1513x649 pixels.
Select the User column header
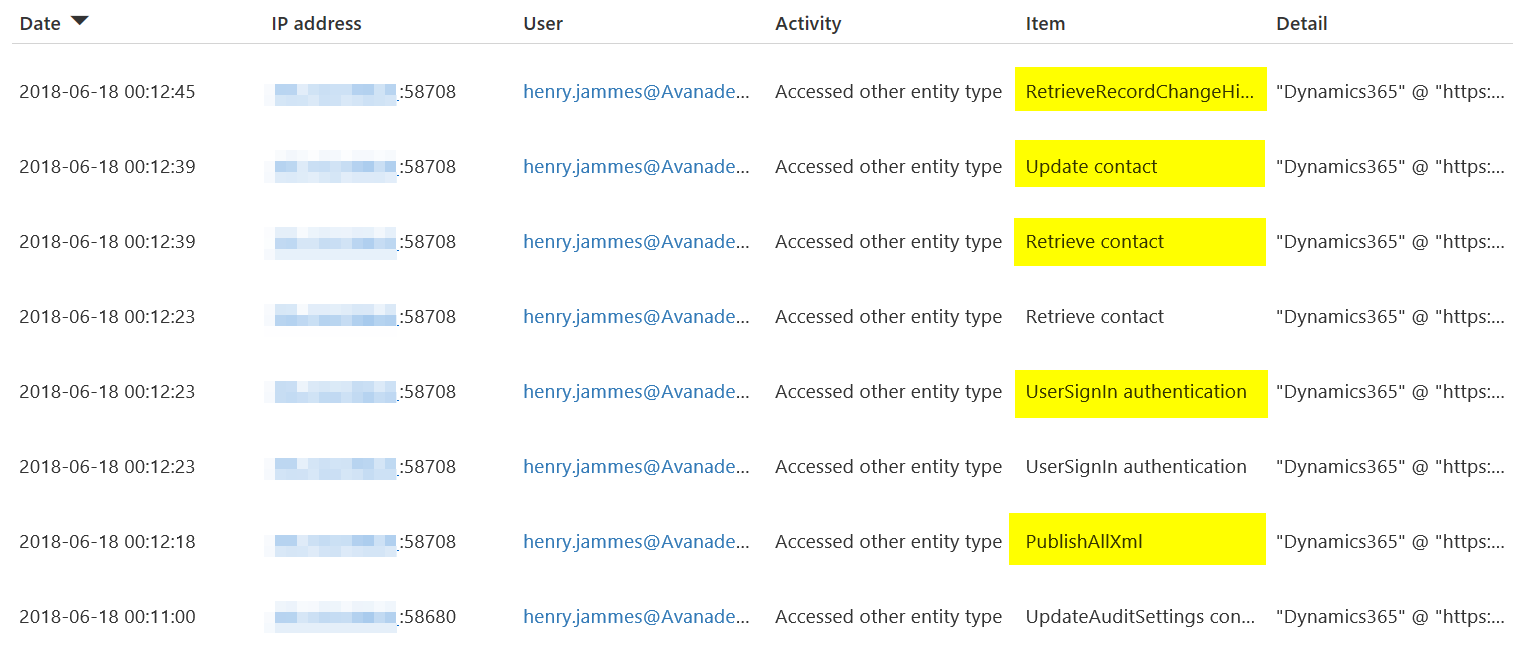point(543,23)
